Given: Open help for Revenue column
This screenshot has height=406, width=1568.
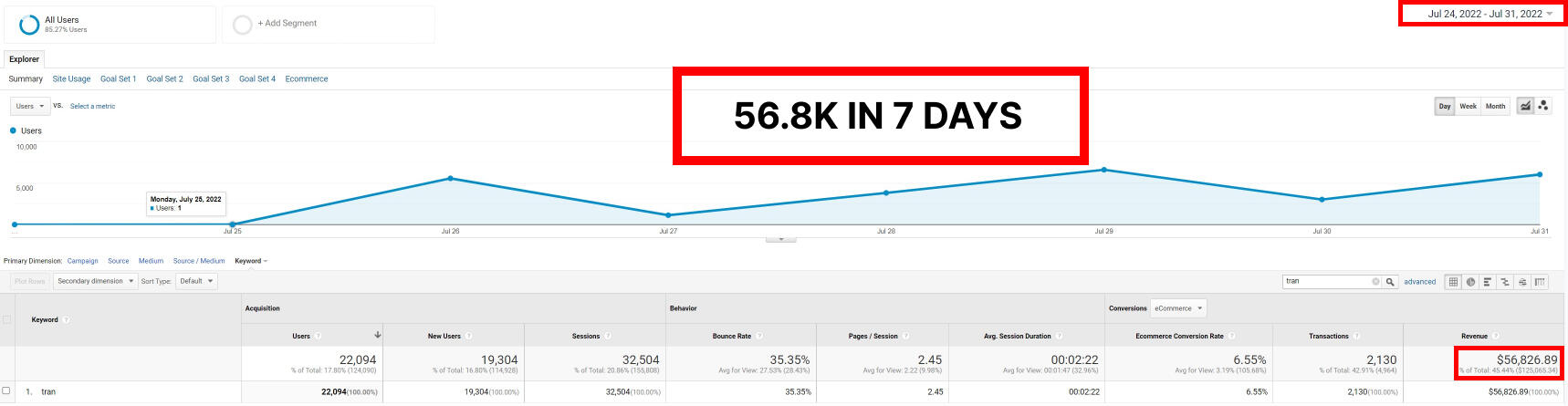Looking at the screenshot, I should [x=1496, y=337].
